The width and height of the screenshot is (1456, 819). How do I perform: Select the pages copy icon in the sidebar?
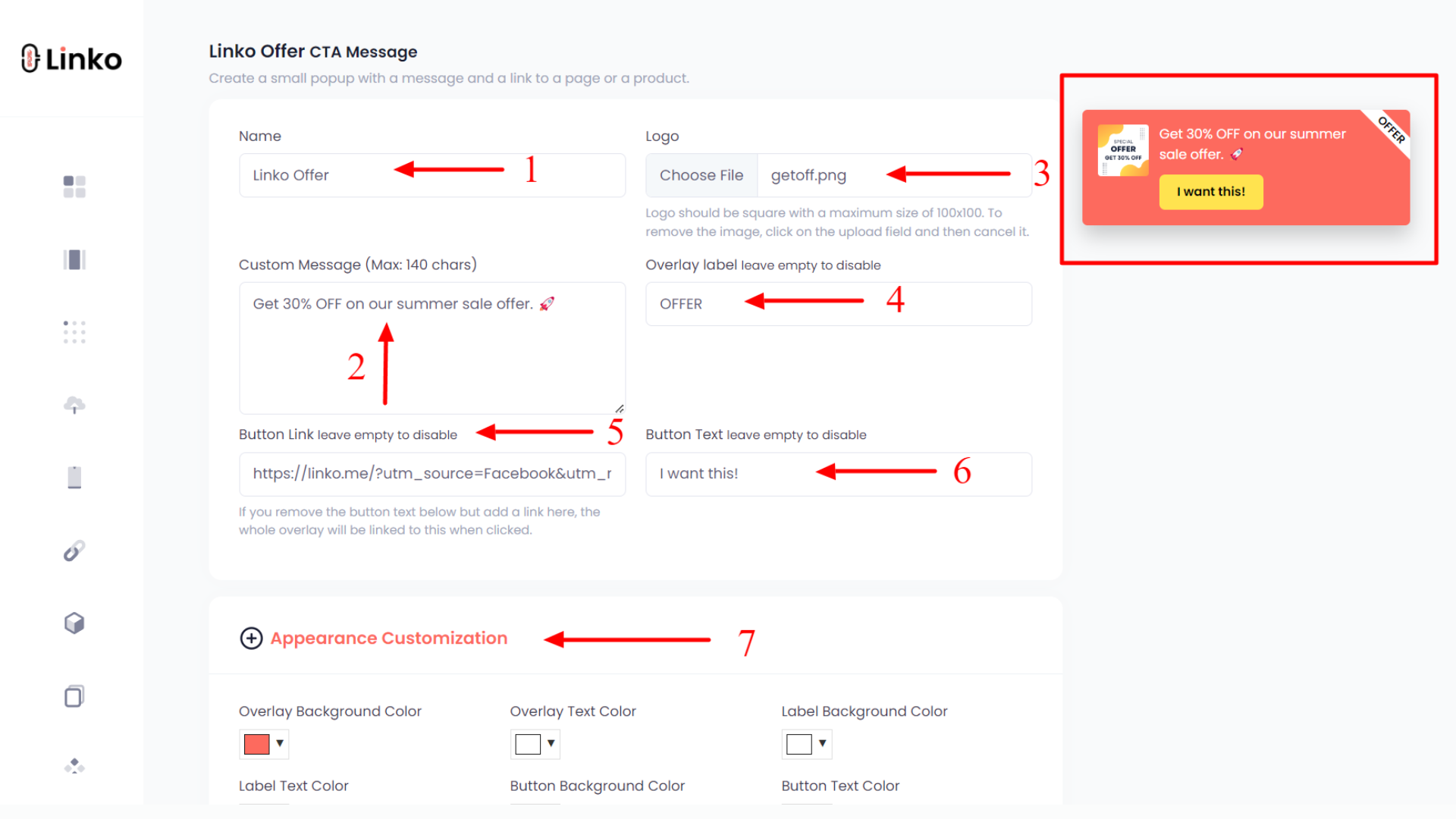click(74, 695)
